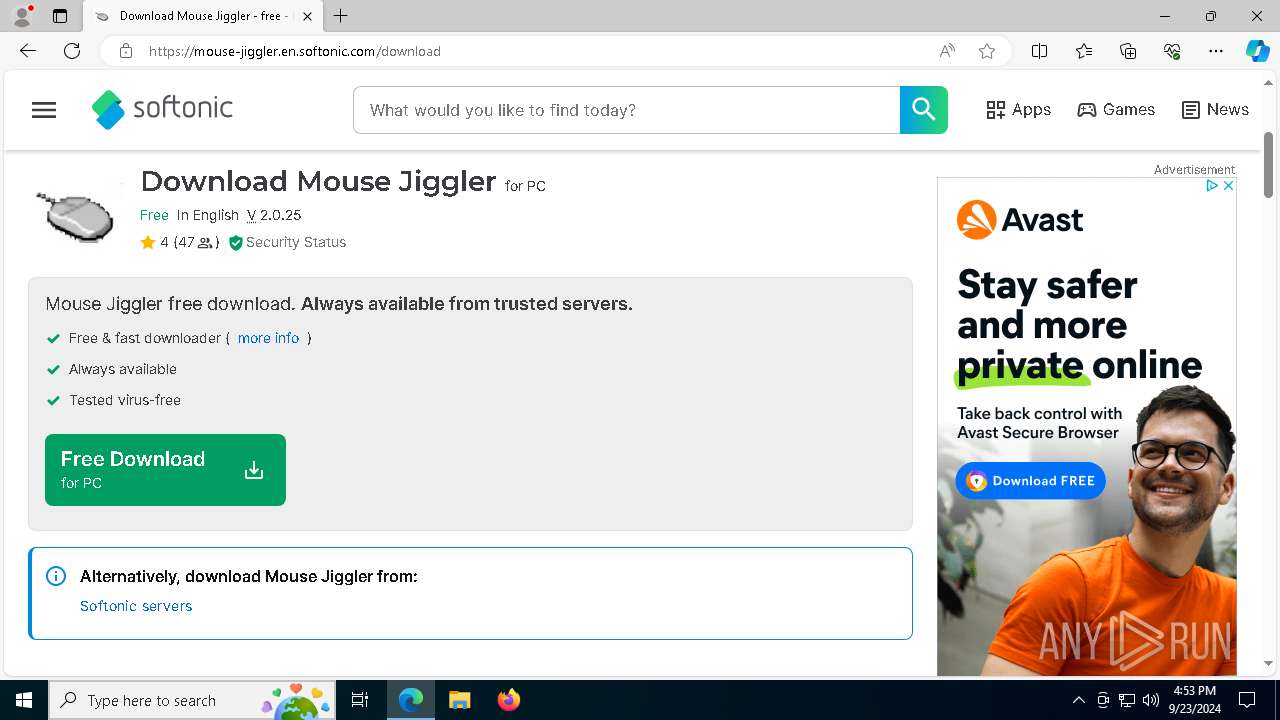Image resolution: width=1280 pixels, height=720 pixels.
Task: Open the Copilot sidebar
Action: pos(1257,51)
